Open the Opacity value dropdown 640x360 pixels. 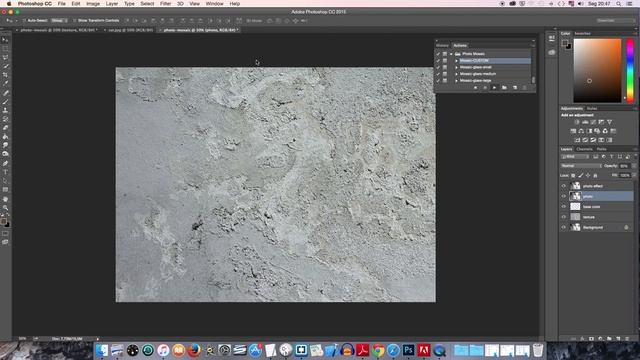point(633,166)
